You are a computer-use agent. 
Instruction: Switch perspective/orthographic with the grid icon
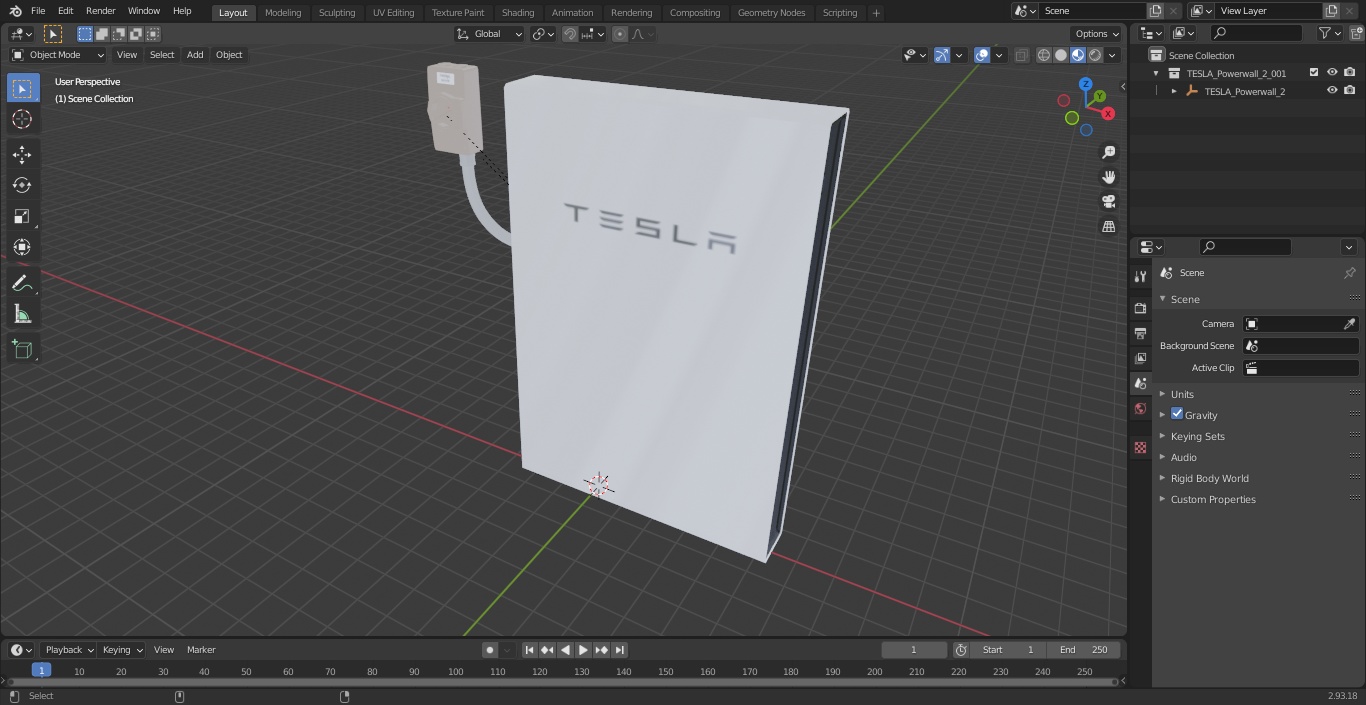pos(1109,226)
